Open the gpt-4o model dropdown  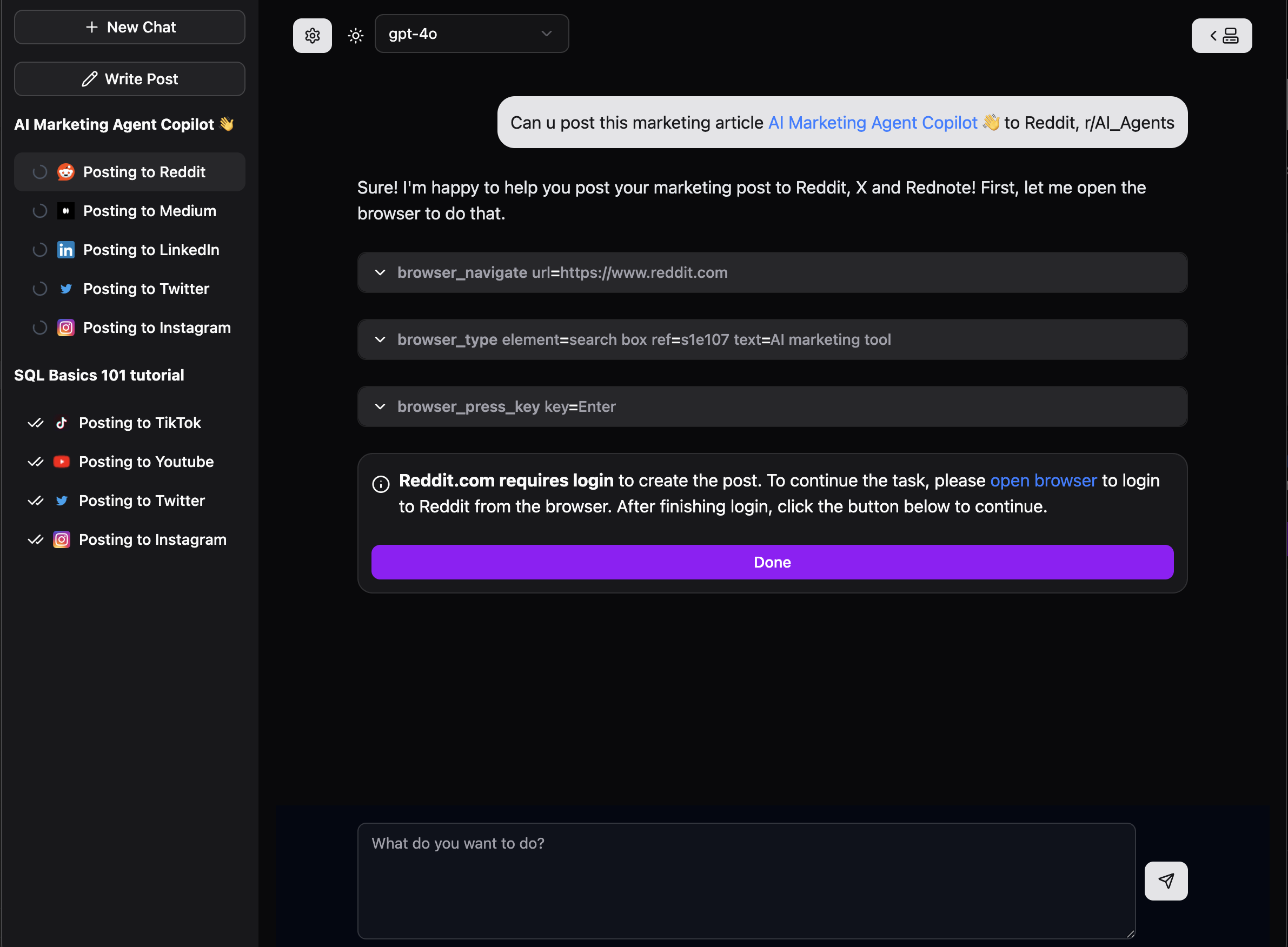471,34
